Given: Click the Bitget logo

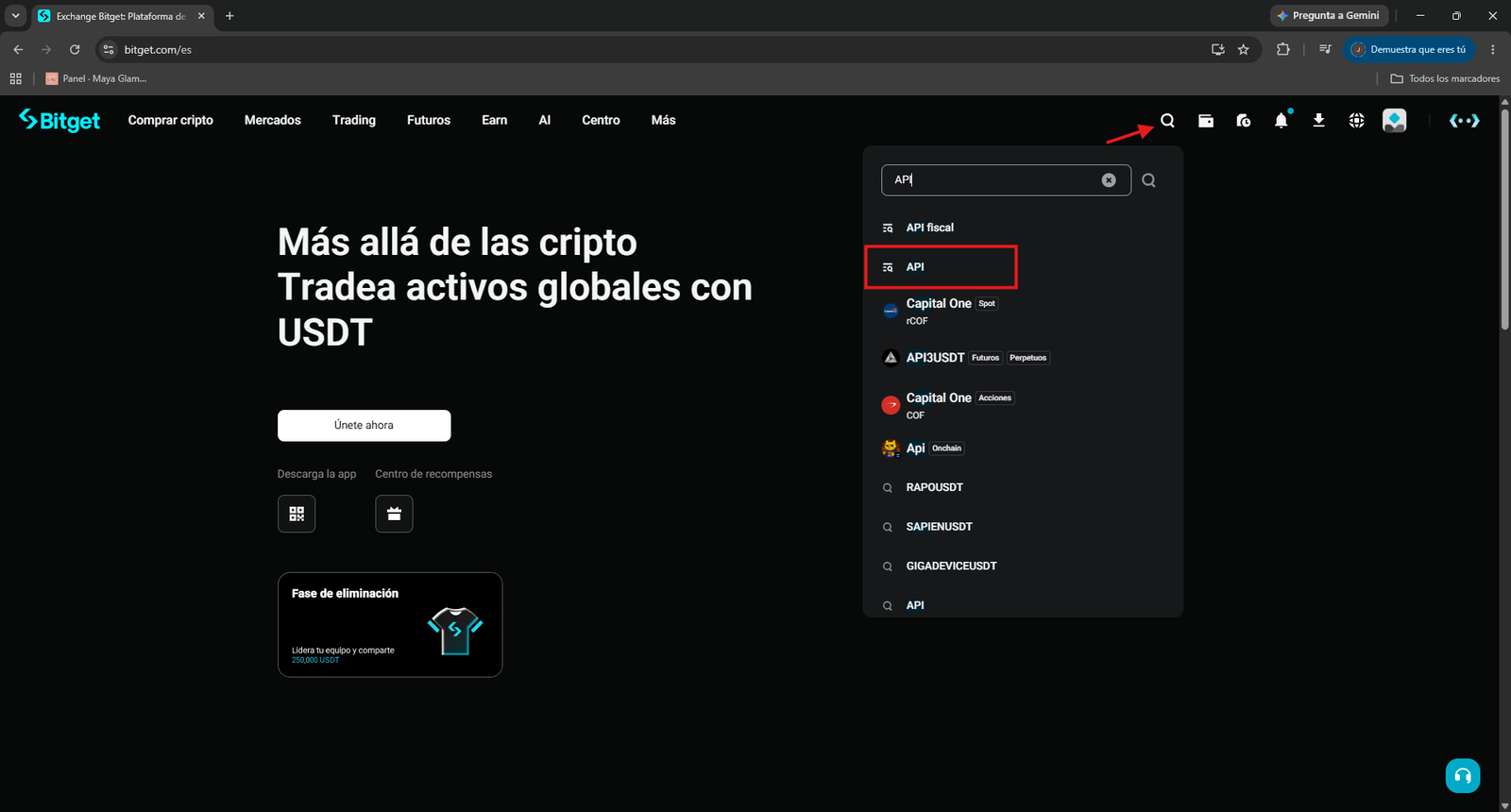Looking at the screenshot, I should pyautogui.click(x=59, y=120).
